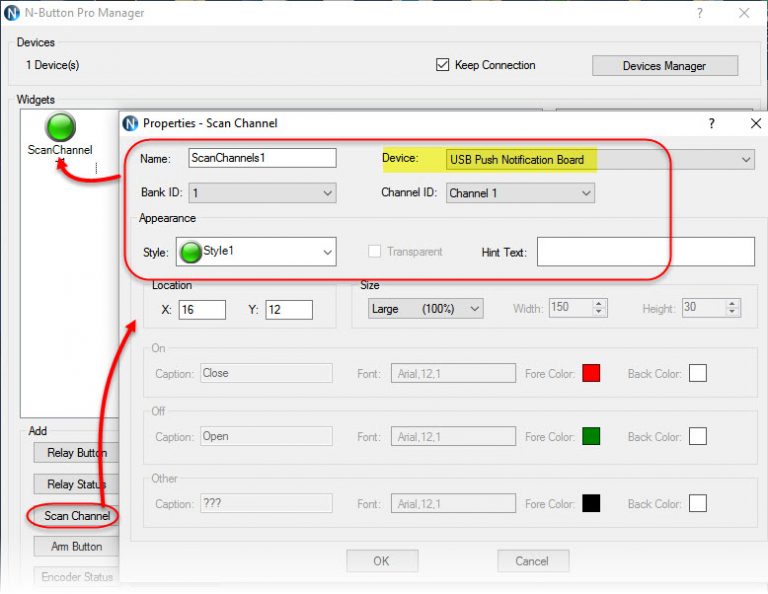Click the green Style1 preview icon
The image size is (768, 594).
(190, 252)
